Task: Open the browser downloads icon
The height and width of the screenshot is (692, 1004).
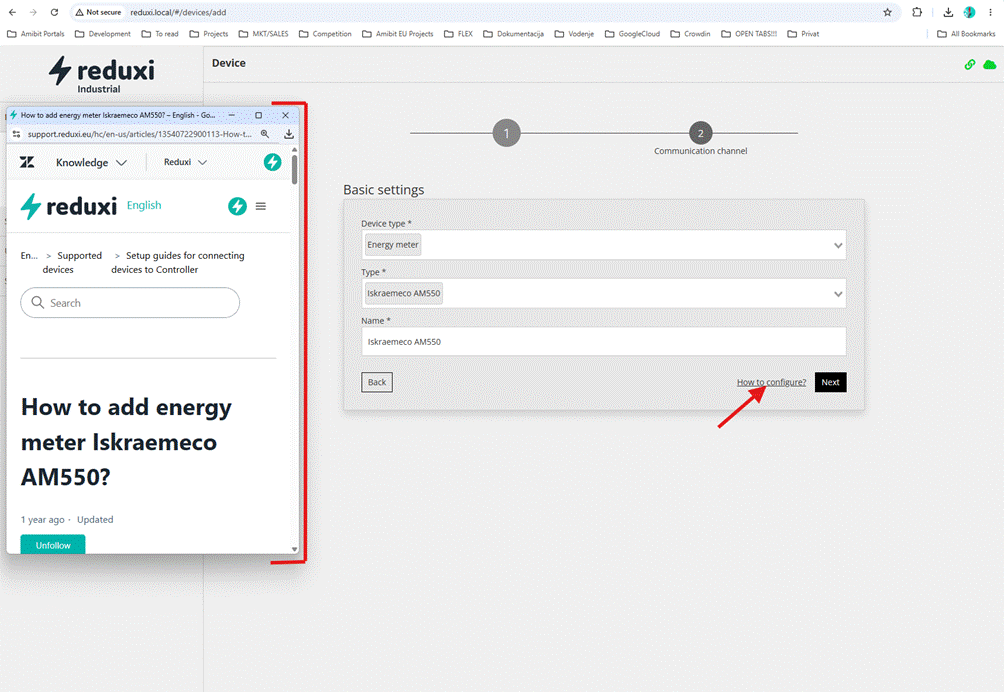Action: click(x=948, y=12)
